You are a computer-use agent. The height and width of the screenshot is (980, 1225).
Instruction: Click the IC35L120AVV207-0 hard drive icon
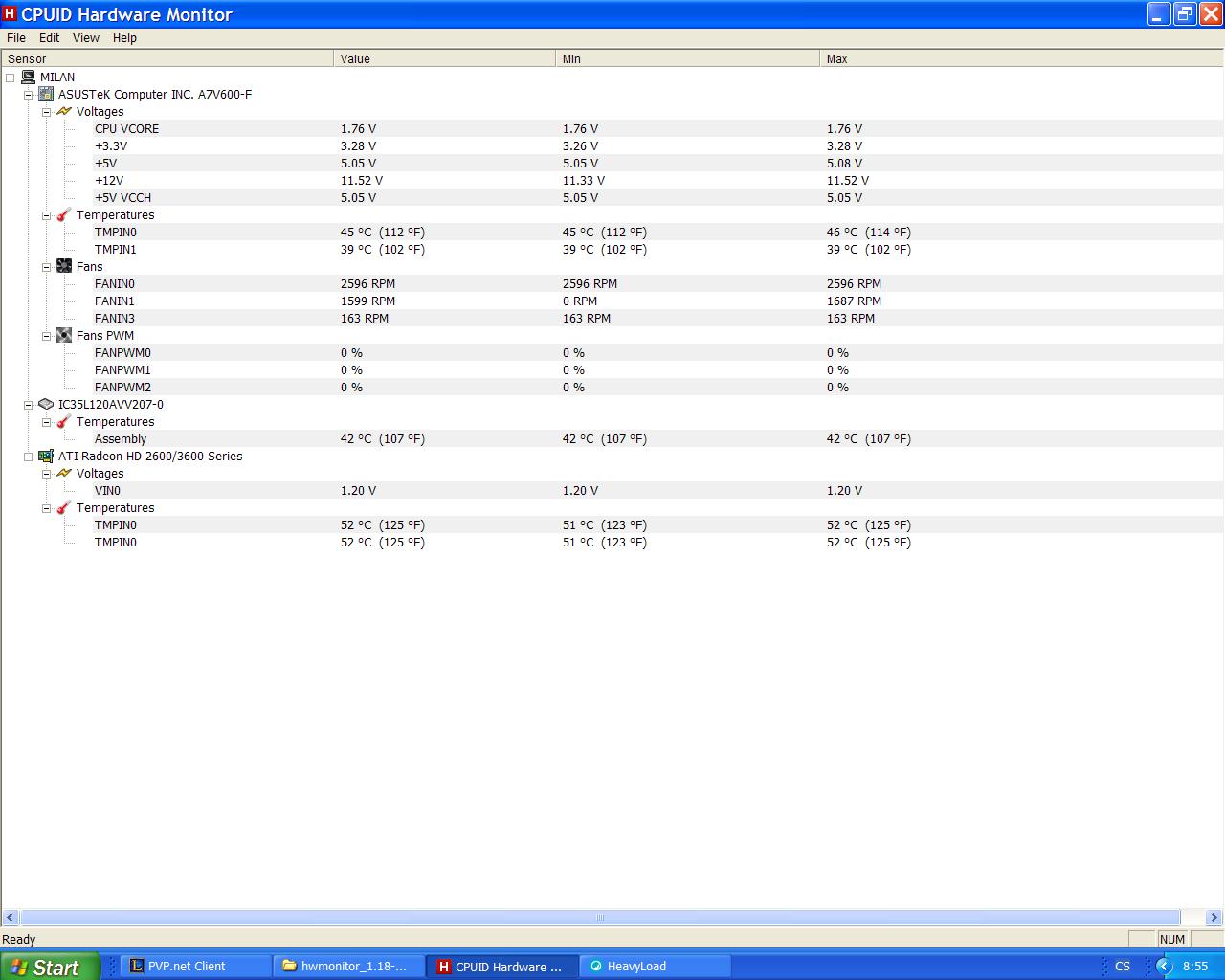point(46,404)
